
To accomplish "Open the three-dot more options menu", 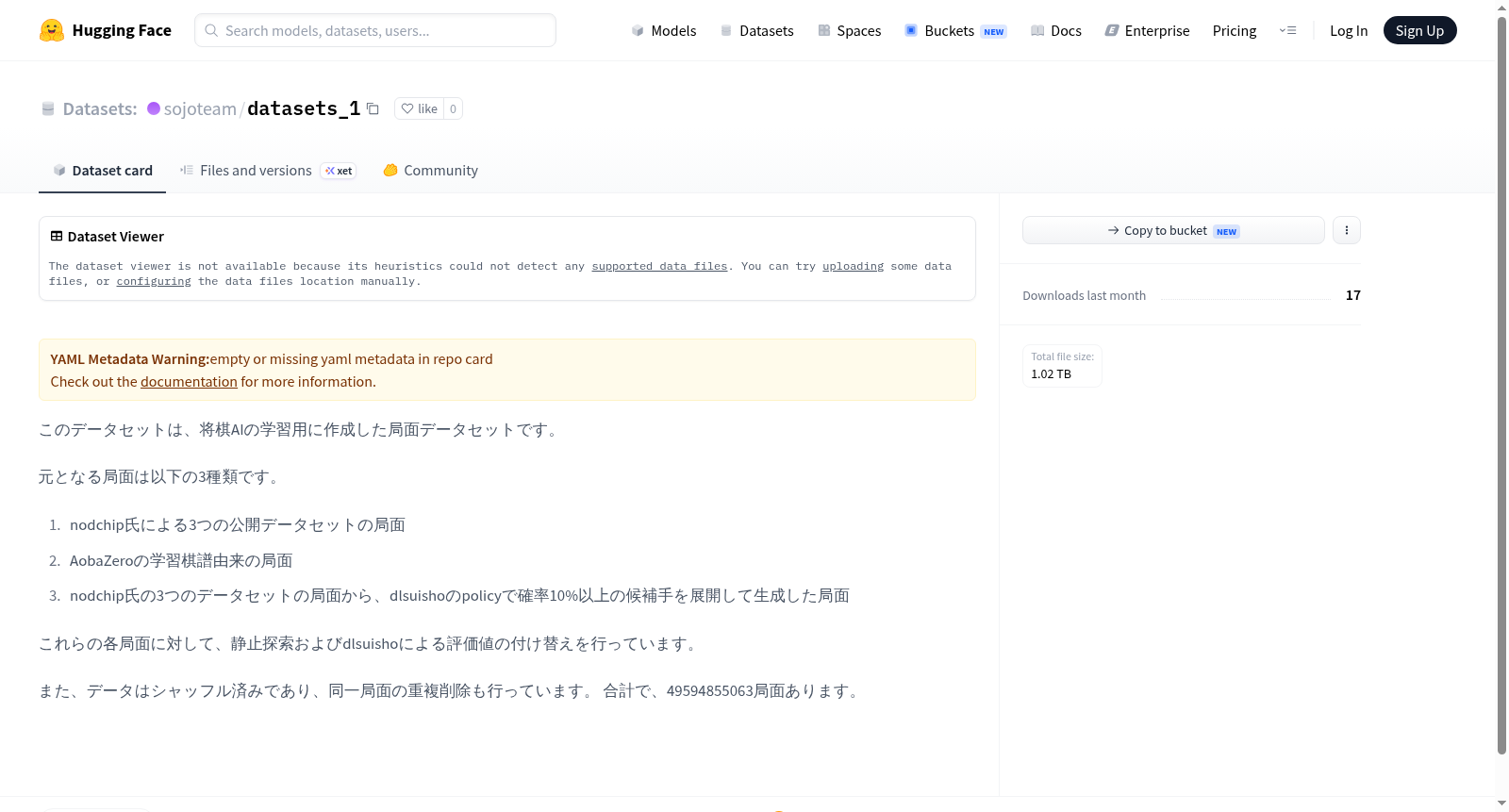I will tap(1347, 230).
